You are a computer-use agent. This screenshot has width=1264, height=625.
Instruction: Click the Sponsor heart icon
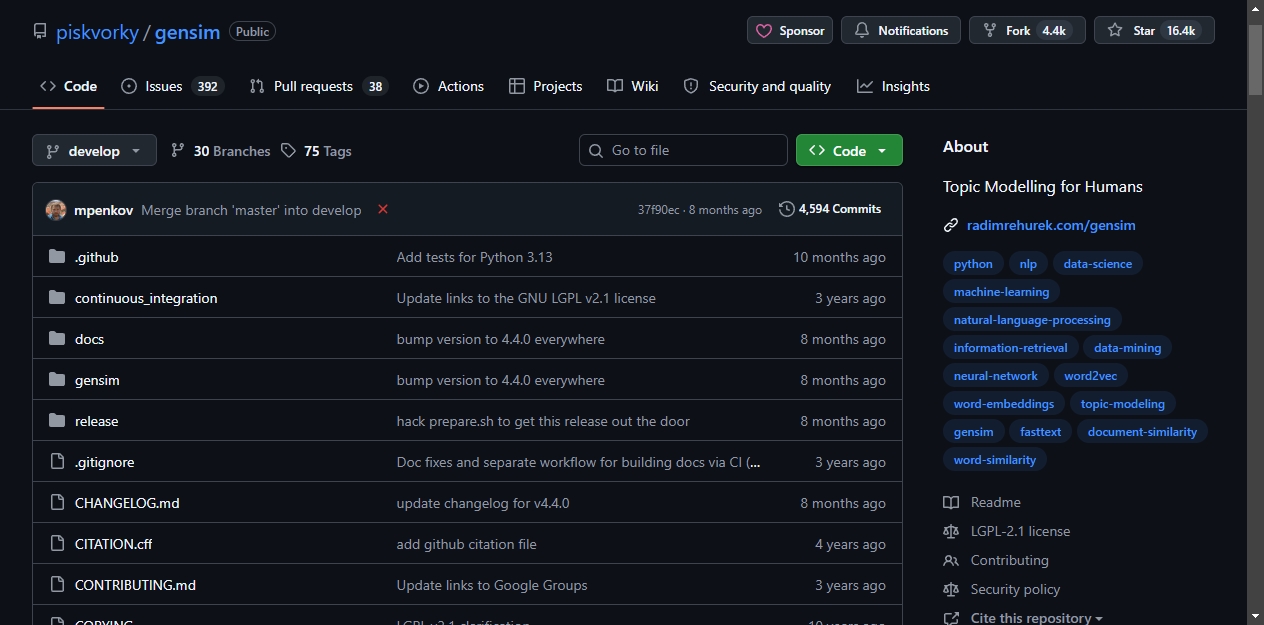pos(764,31)
